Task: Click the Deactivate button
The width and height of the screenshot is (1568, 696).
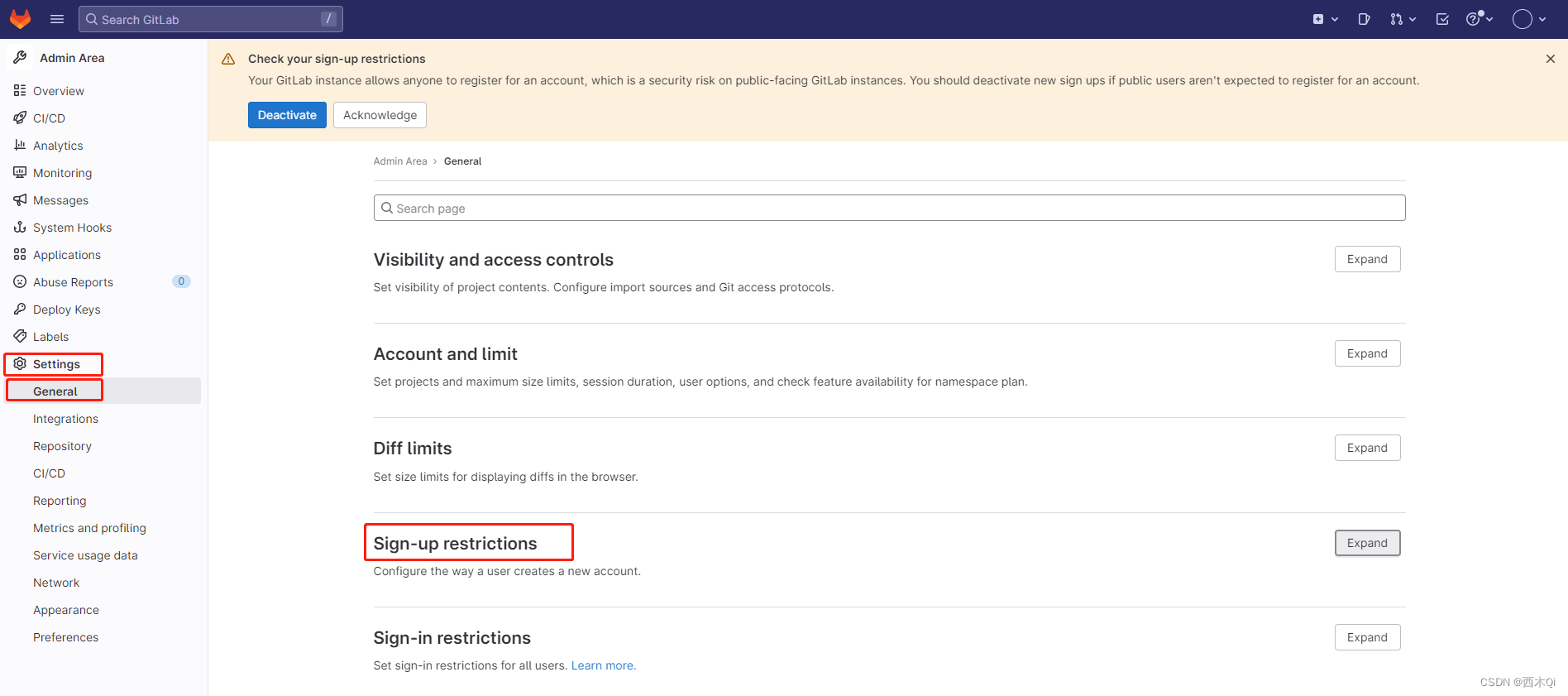Action: (287, 115)
